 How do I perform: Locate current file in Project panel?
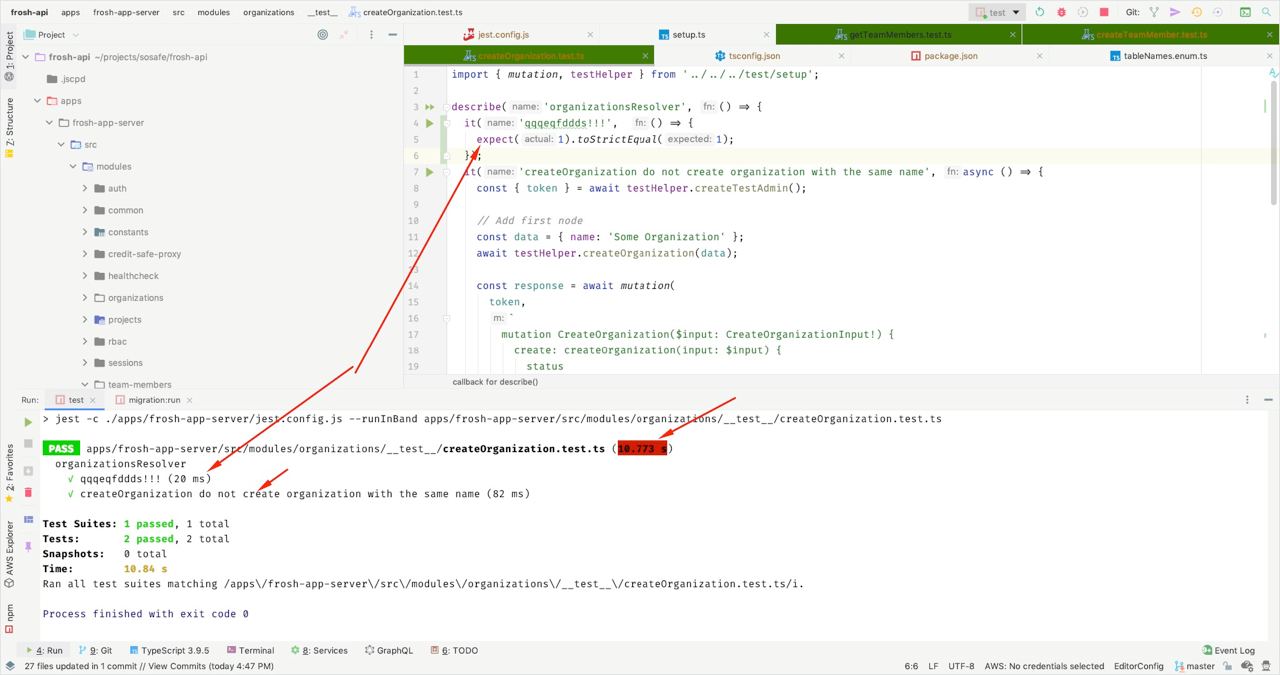322,34
